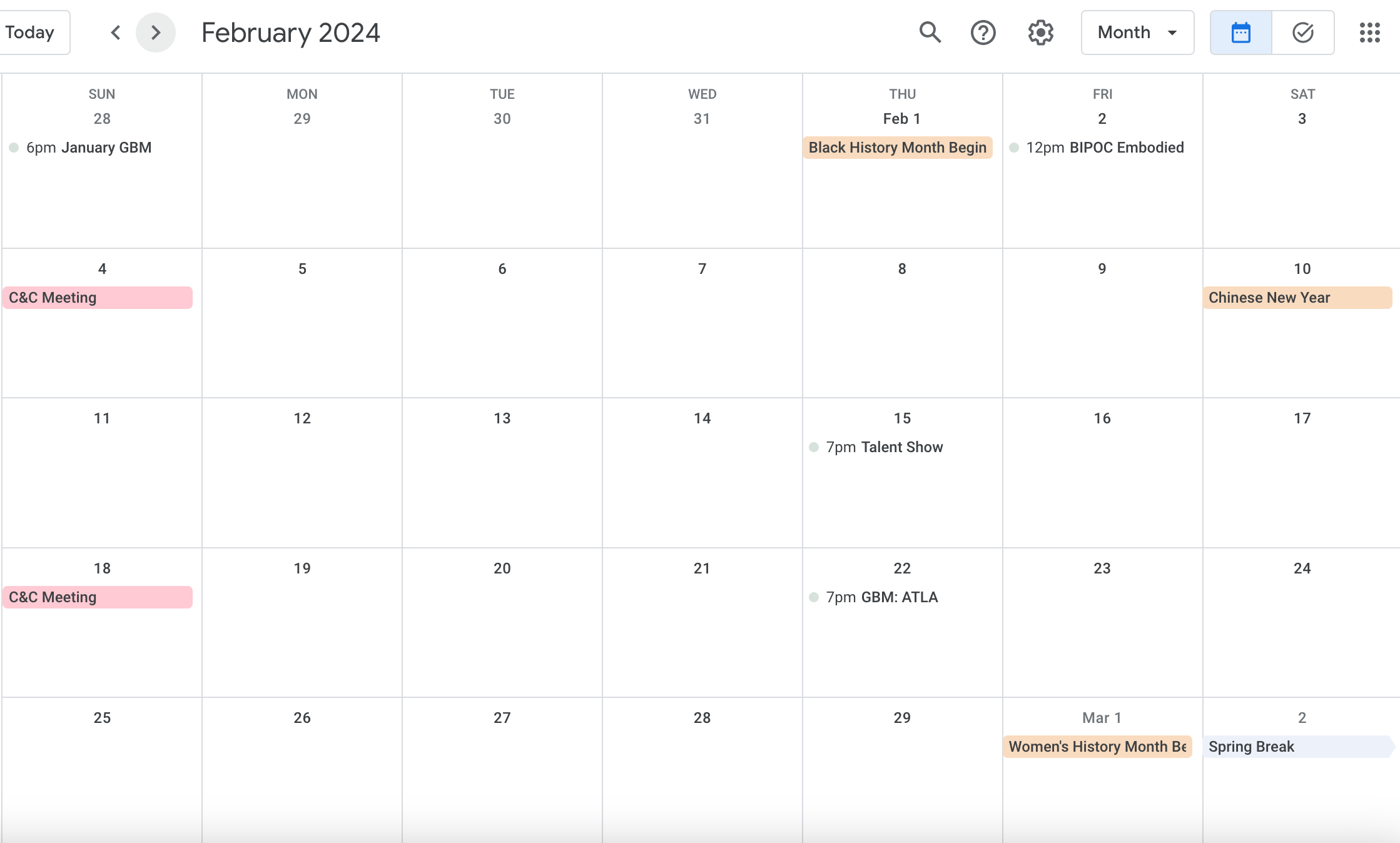The height and width of the screenshot is (843, 1400).
Task: Switch to Calendar view icon
Action: coord(1240,32)
